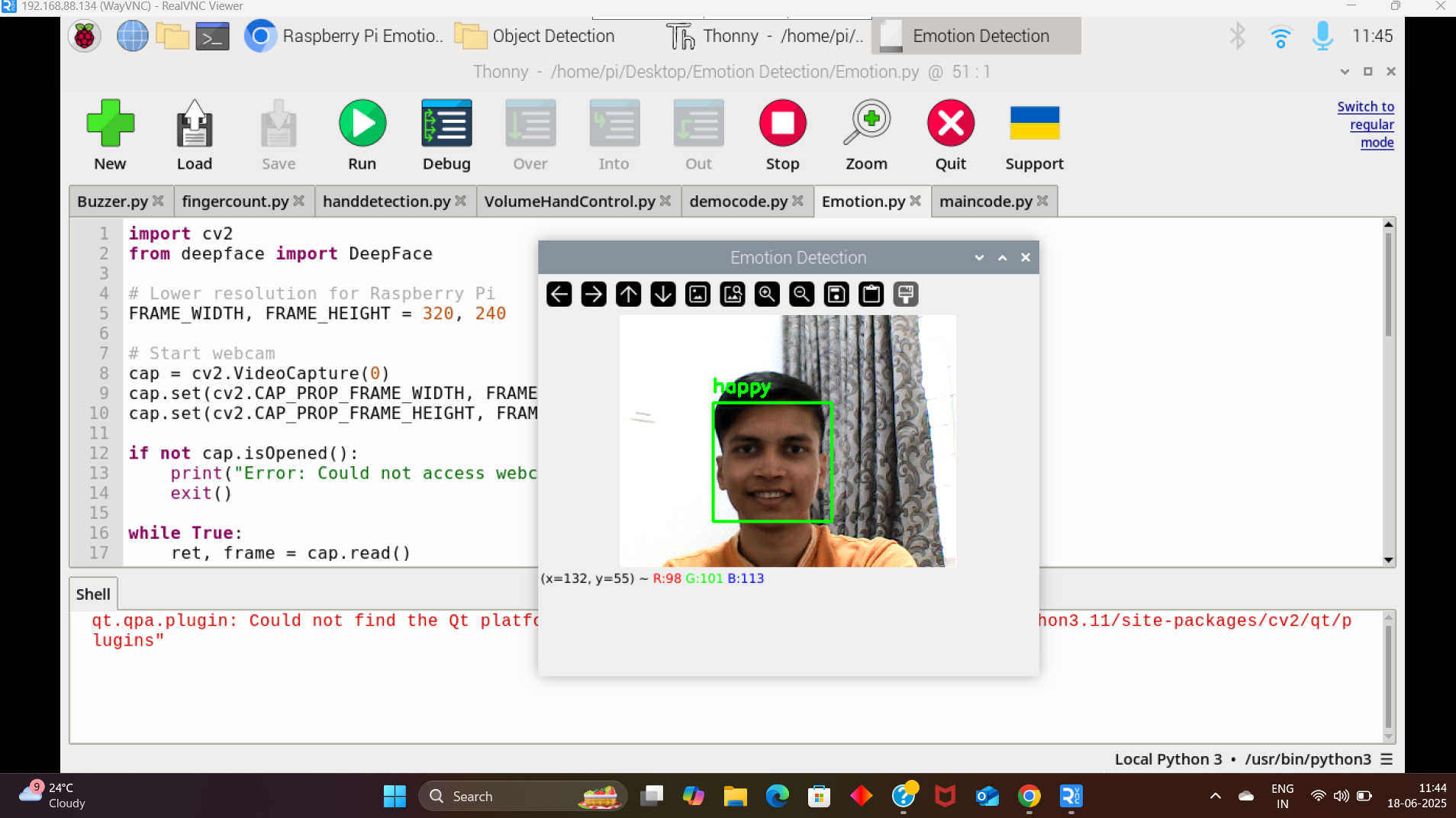Switch to the maincode.py tab
The height and width of the screenshot is (818, 1456).
point(987,201)
